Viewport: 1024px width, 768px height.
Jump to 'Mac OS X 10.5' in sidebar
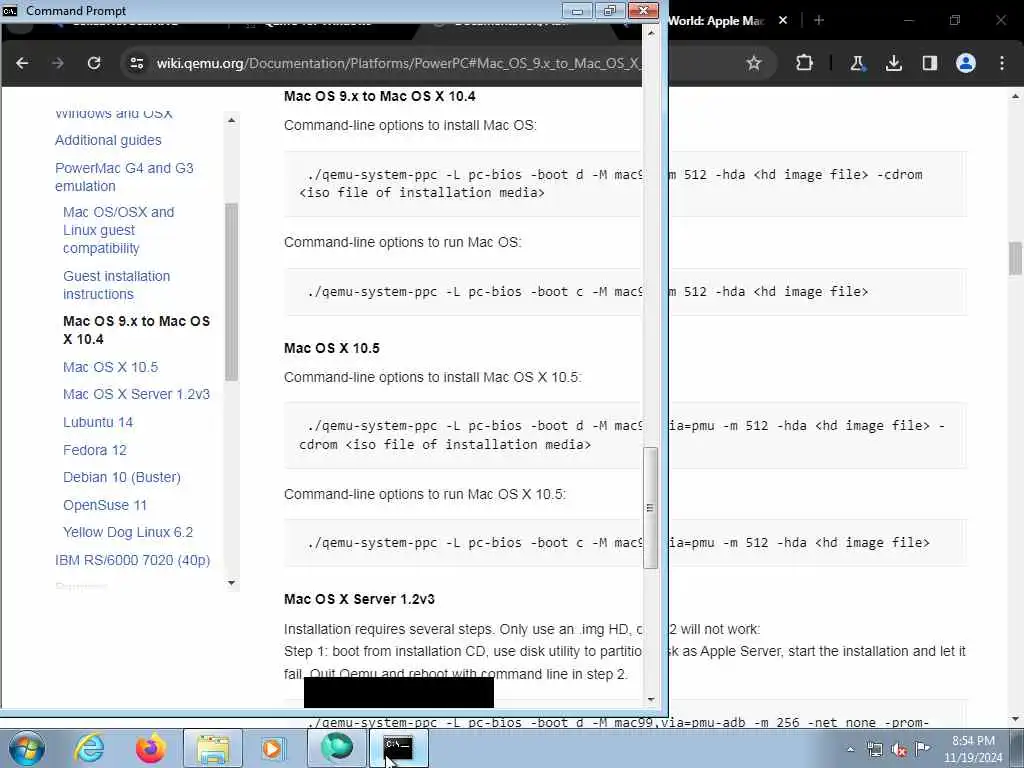(x=110, y=367)
